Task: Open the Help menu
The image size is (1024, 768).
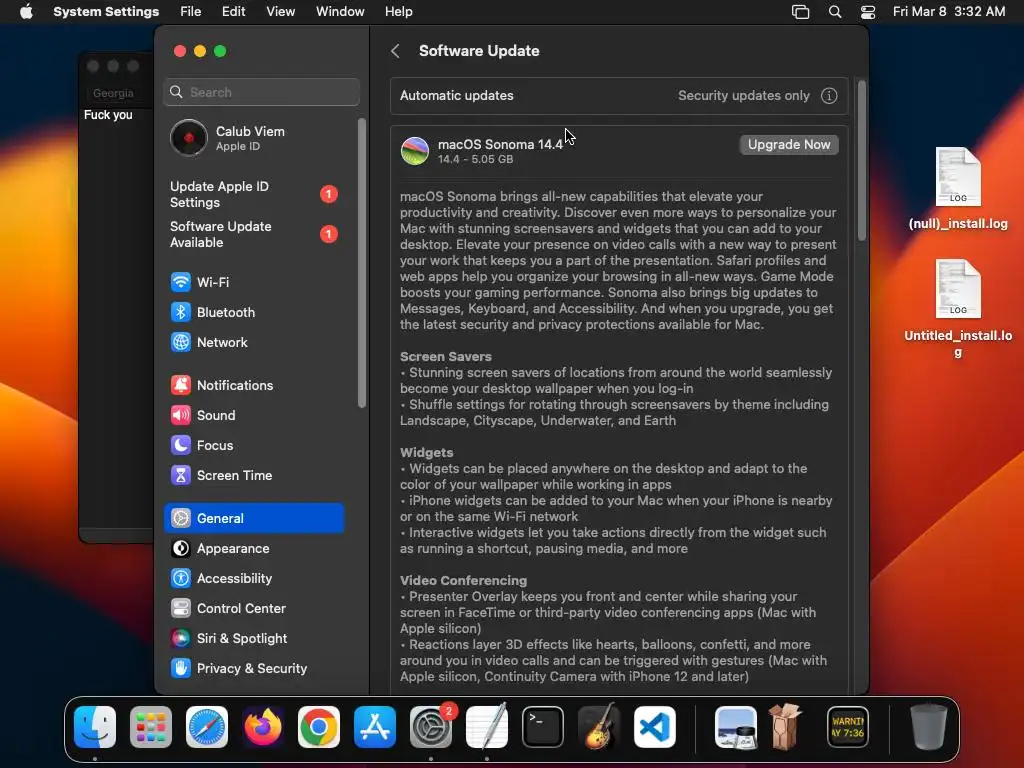Action: pyautogui.click(x=398, y=12)
